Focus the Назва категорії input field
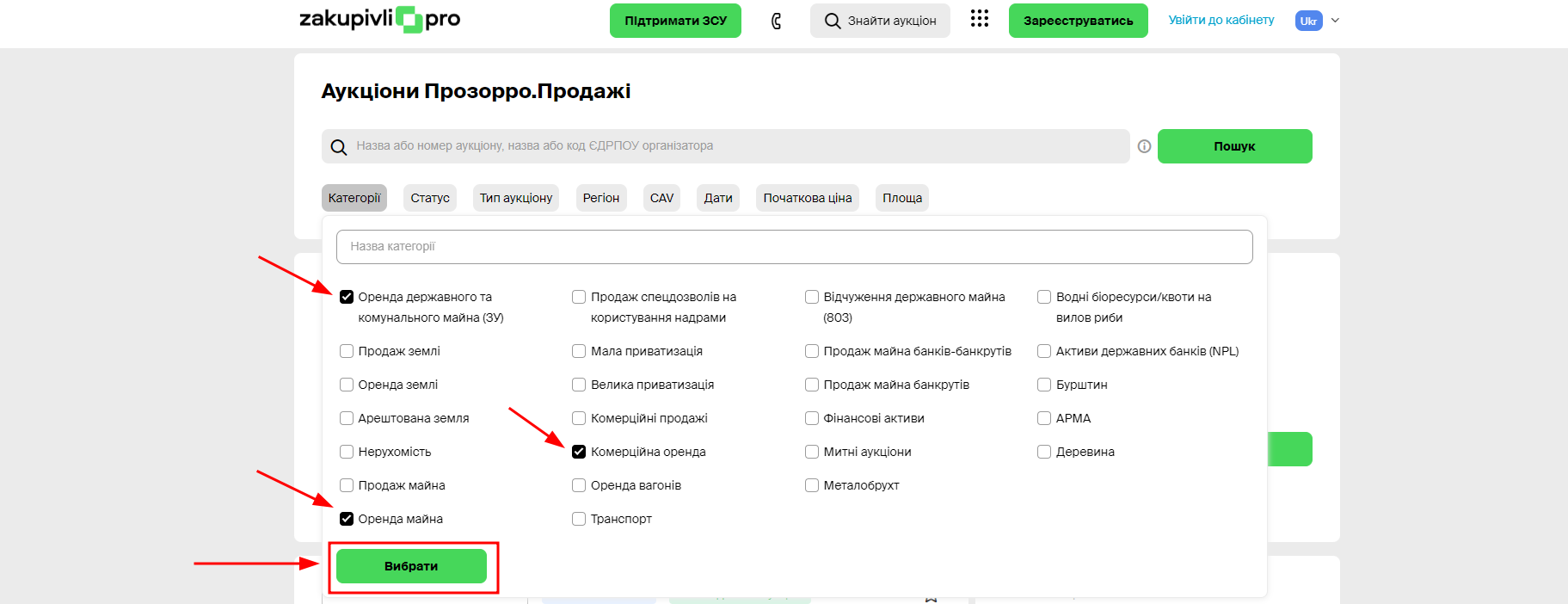Image resolution: width=1568 pixels, height=604 pixels. (x=794, y=247)
